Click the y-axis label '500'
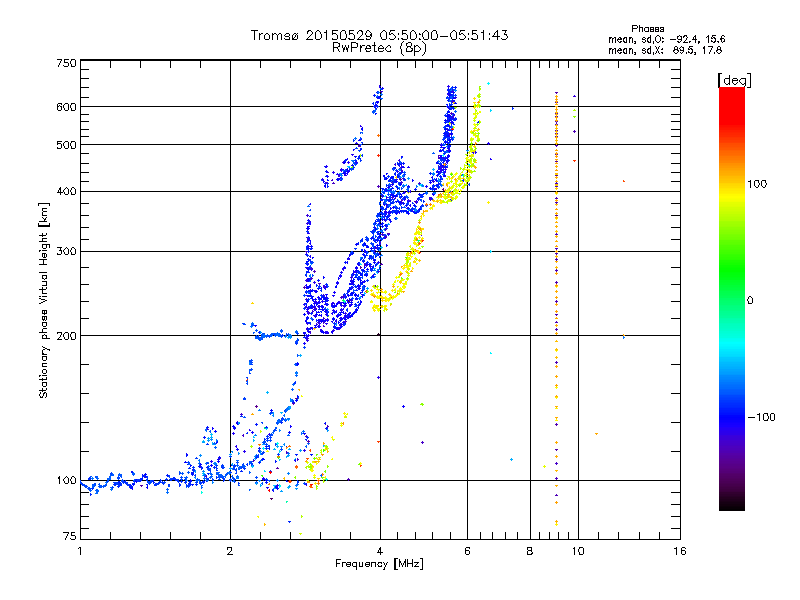 66,145
